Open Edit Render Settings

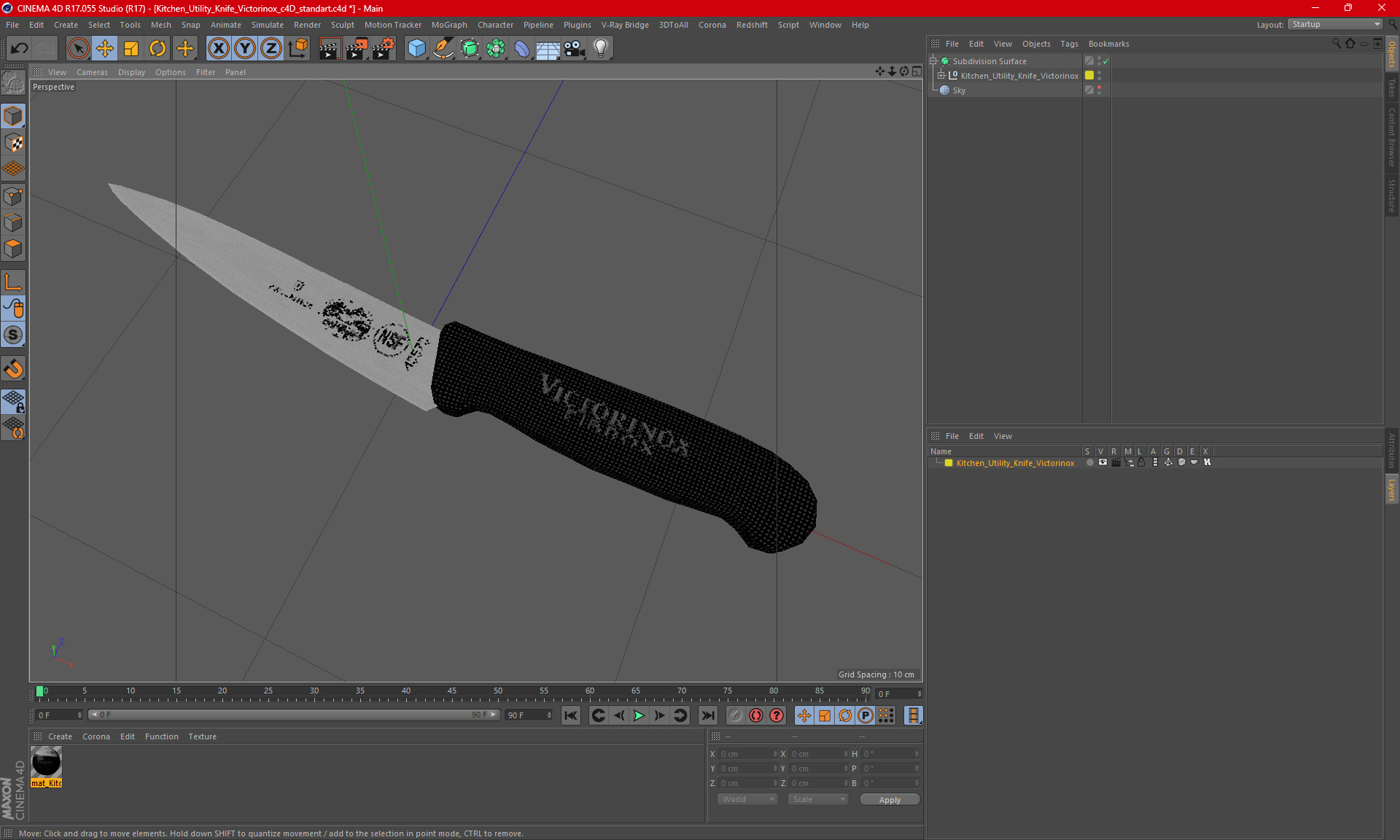384,48
